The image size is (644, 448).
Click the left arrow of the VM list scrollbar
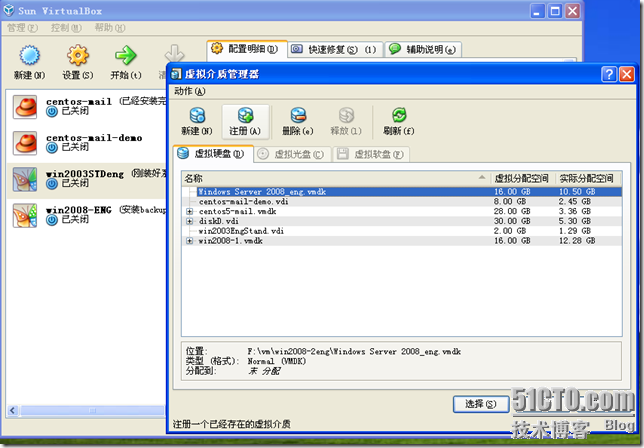(x=12, y=410)
